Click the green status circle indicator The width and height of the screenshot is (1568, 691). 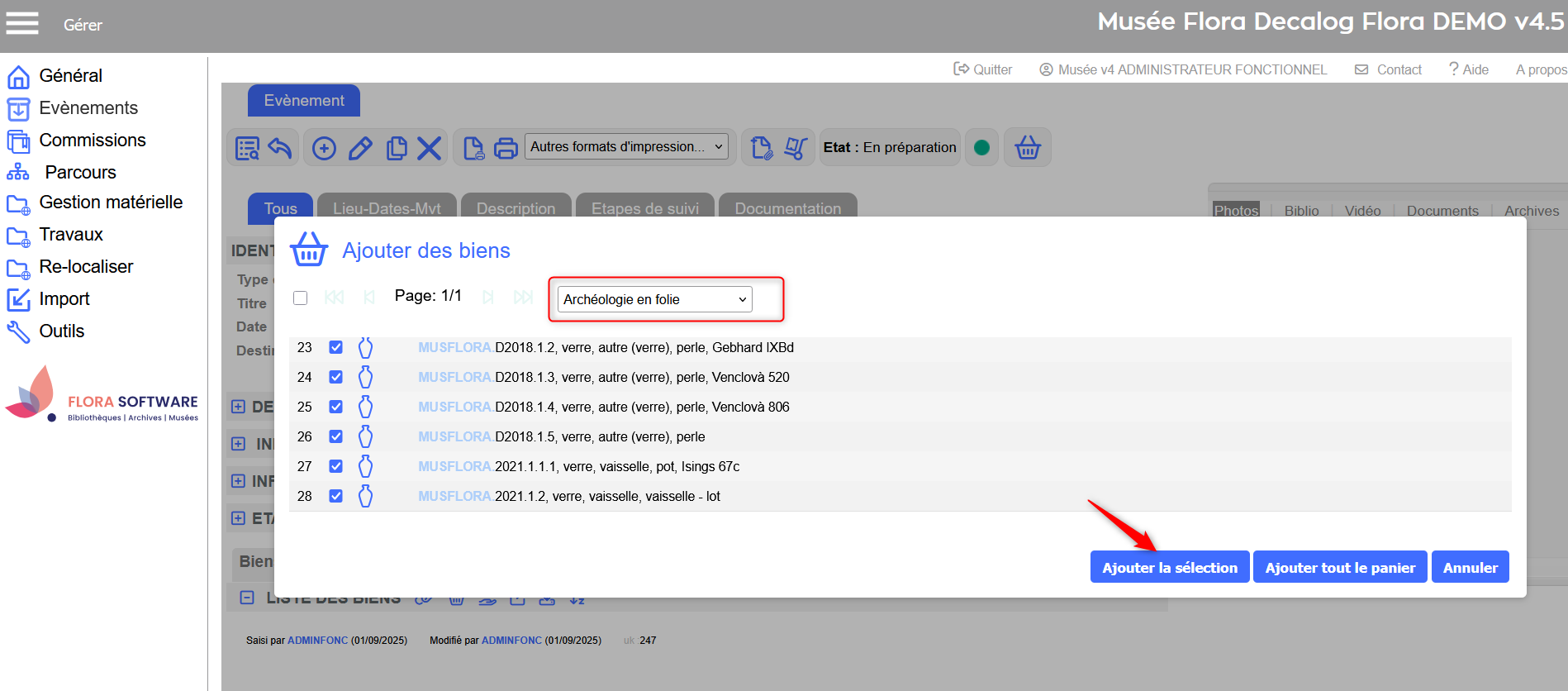[981, 148]
